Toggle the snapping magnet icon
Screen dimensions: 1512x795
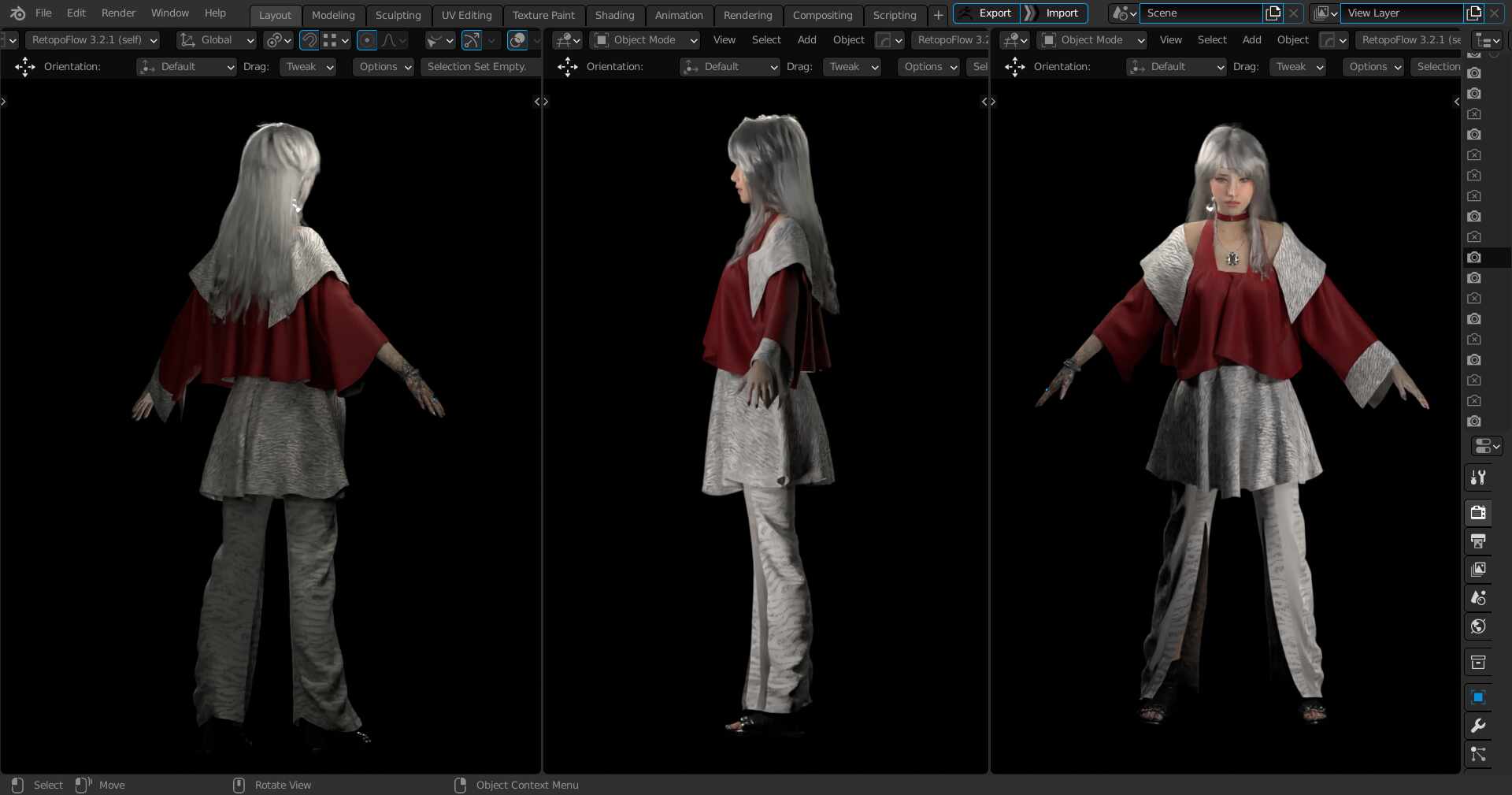[309, 40]
